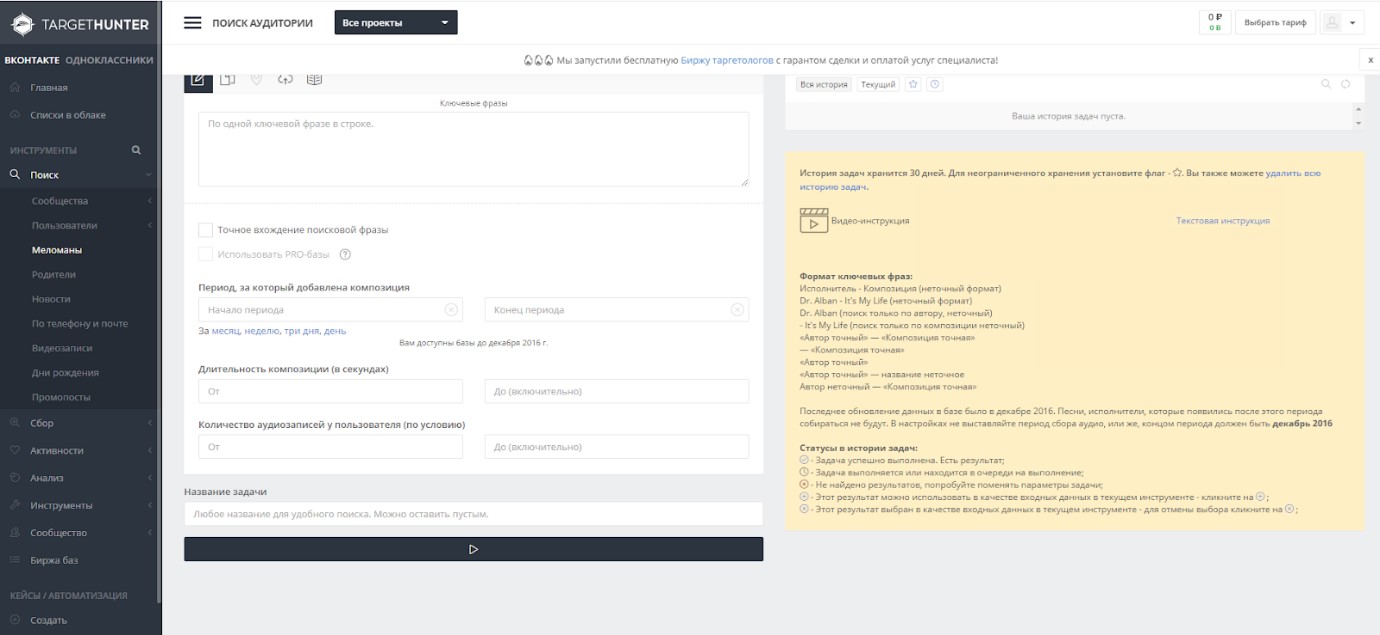1380x635 pixels.
Task: Open the Родители search item in sidebar
Action: pyautogui.click(x=54, y=274)
